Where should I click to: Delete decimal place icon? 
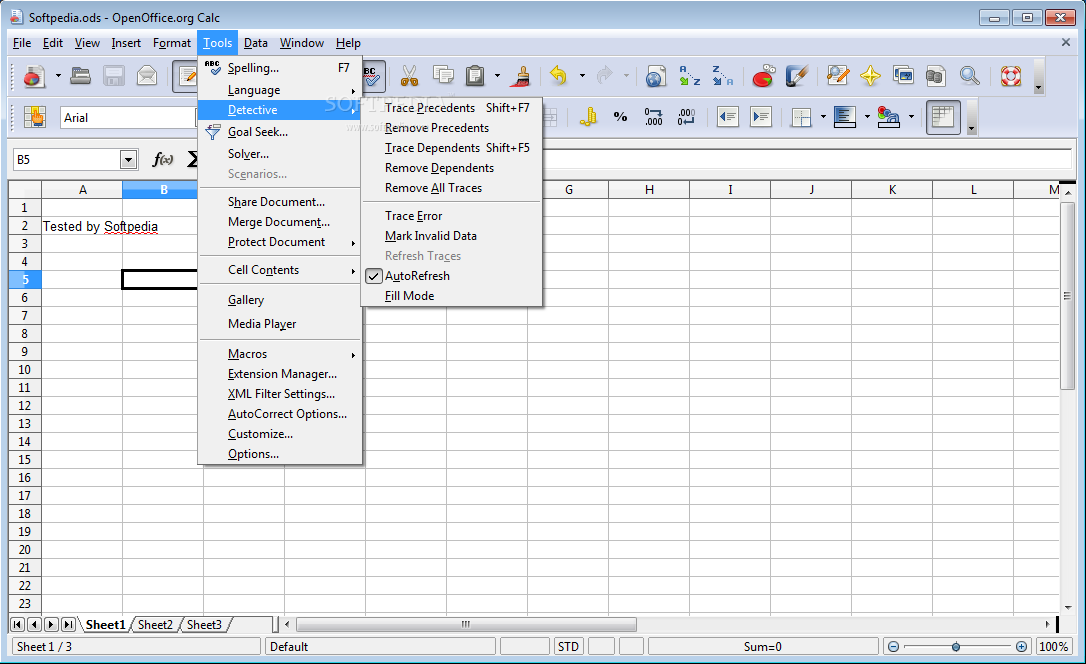click(x=686, y=117)
